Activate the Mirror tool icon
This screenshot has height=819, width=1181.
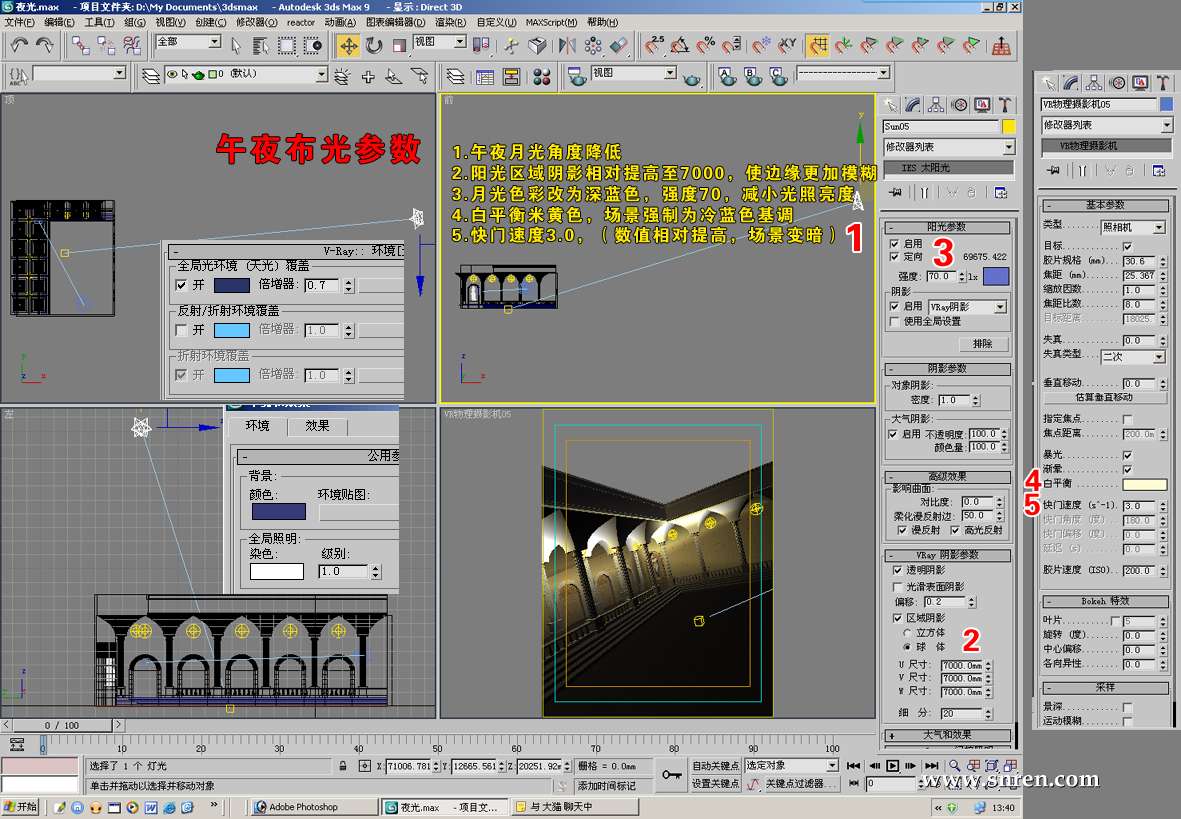568,45
